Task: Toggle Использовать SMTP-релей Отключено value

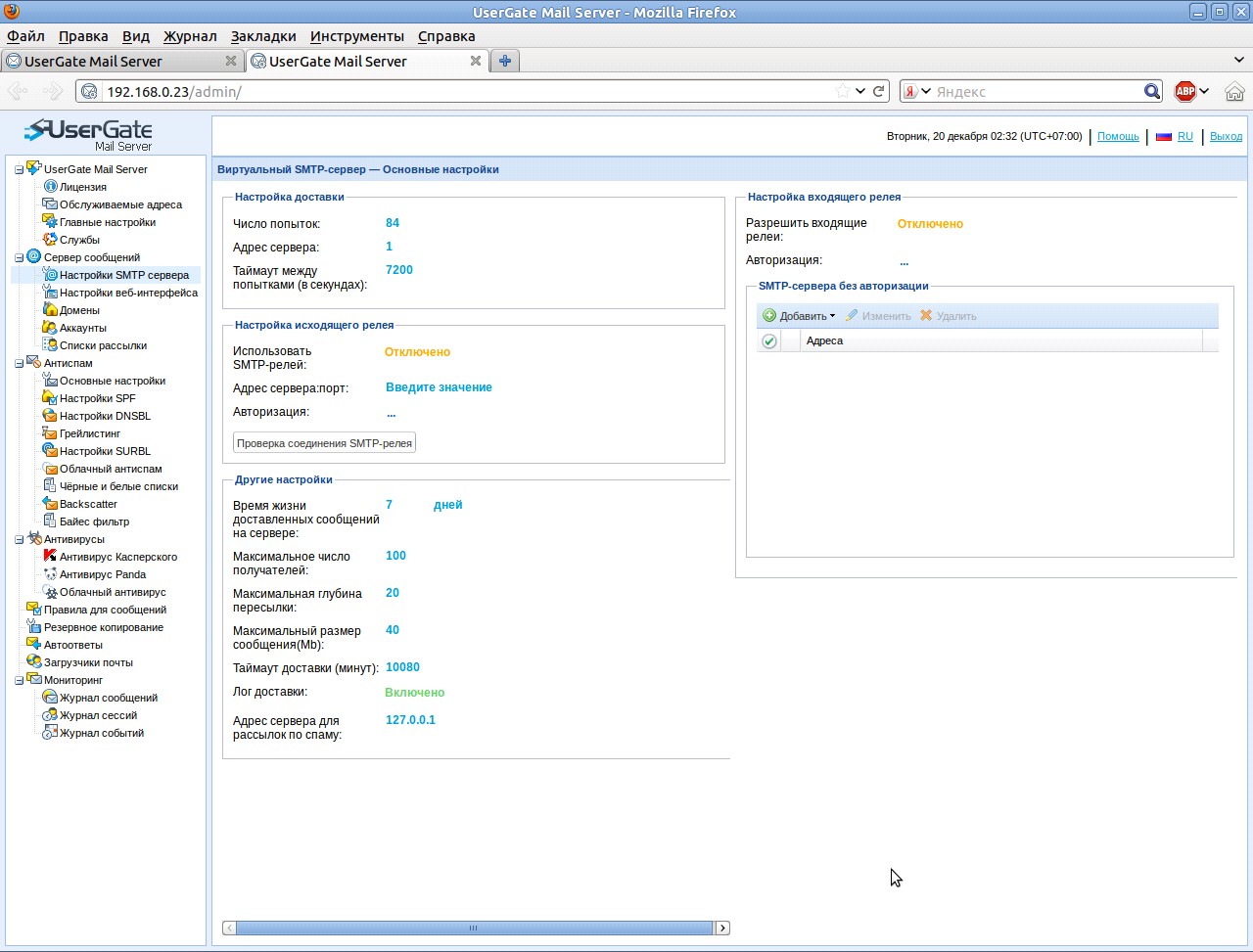Action: click(417, 351)
